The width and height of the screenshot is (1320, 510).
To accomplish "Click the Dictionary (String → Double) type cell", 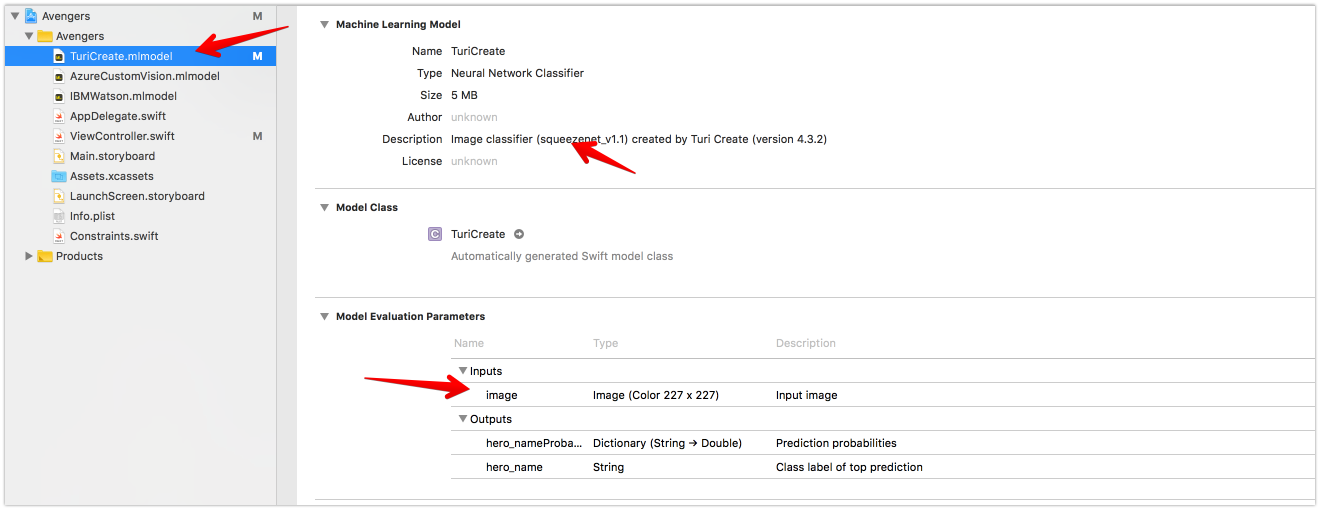I will tap(668, 443).
